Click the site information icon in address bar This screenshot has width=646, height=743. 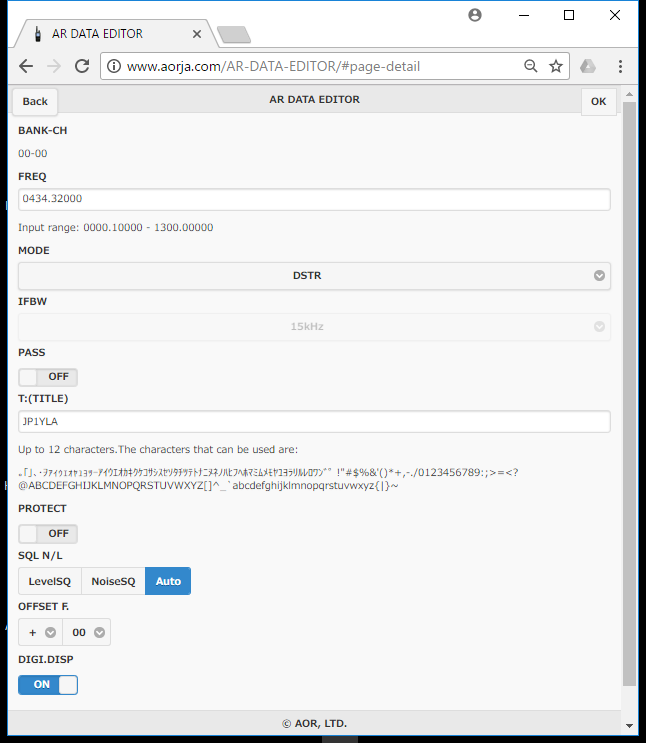click(113, 67)
